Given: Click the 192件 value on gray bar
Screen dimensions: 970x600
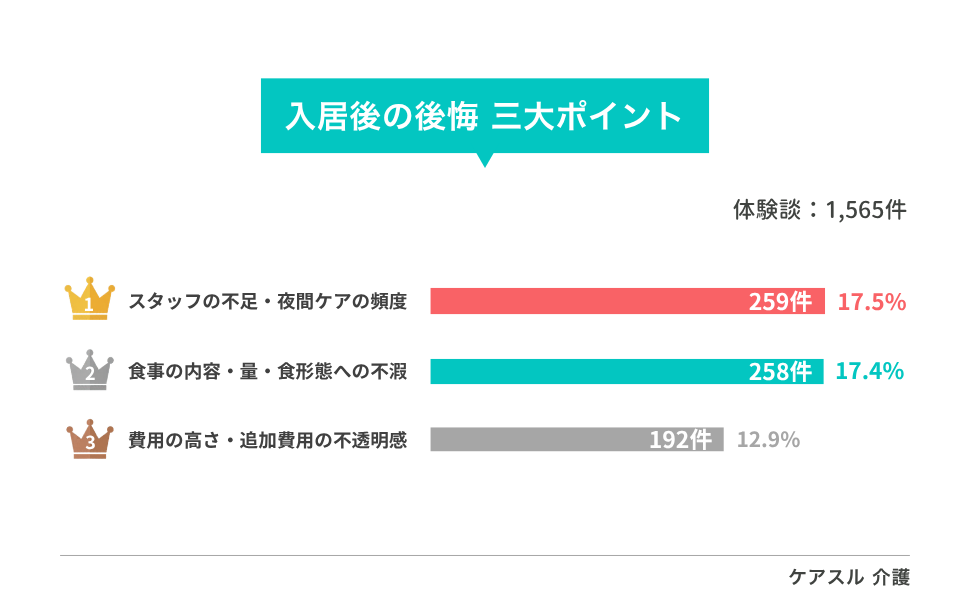Looking at the screenshot, I should point(680,441).
